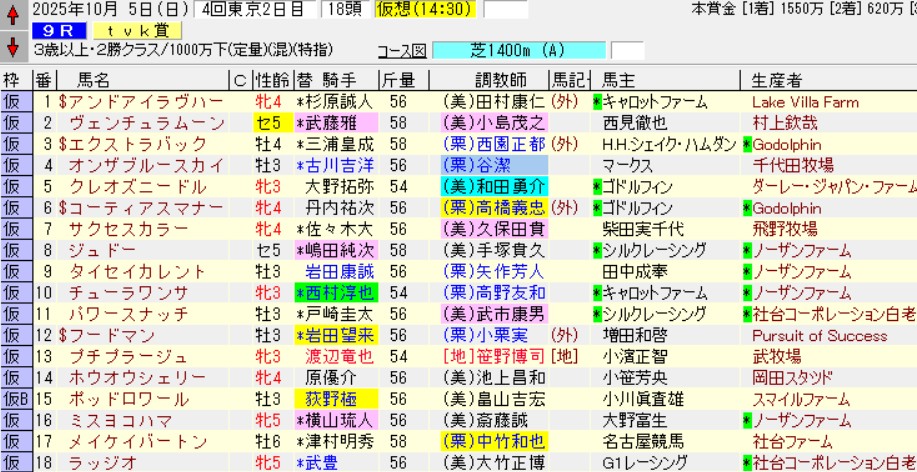The image size is (917, 472).
Task: Click the red up arrow for previous race
Action: tap(11, 15)
